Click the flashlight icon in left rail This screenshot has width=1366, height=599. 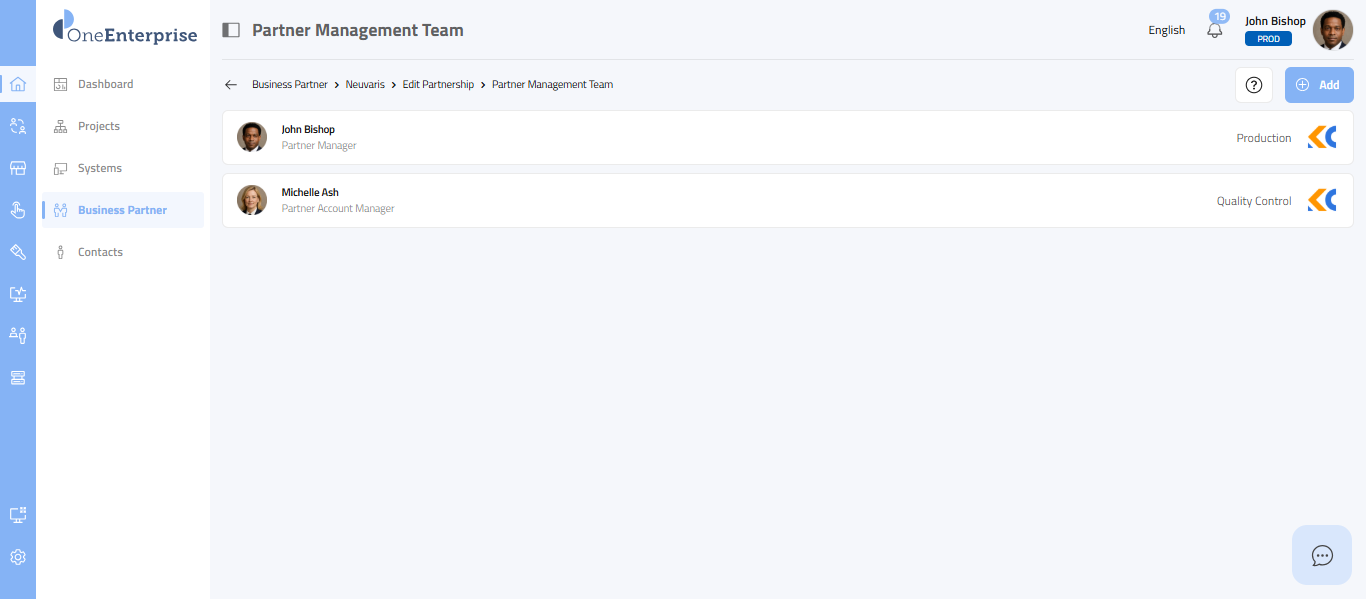click(17, 252)
